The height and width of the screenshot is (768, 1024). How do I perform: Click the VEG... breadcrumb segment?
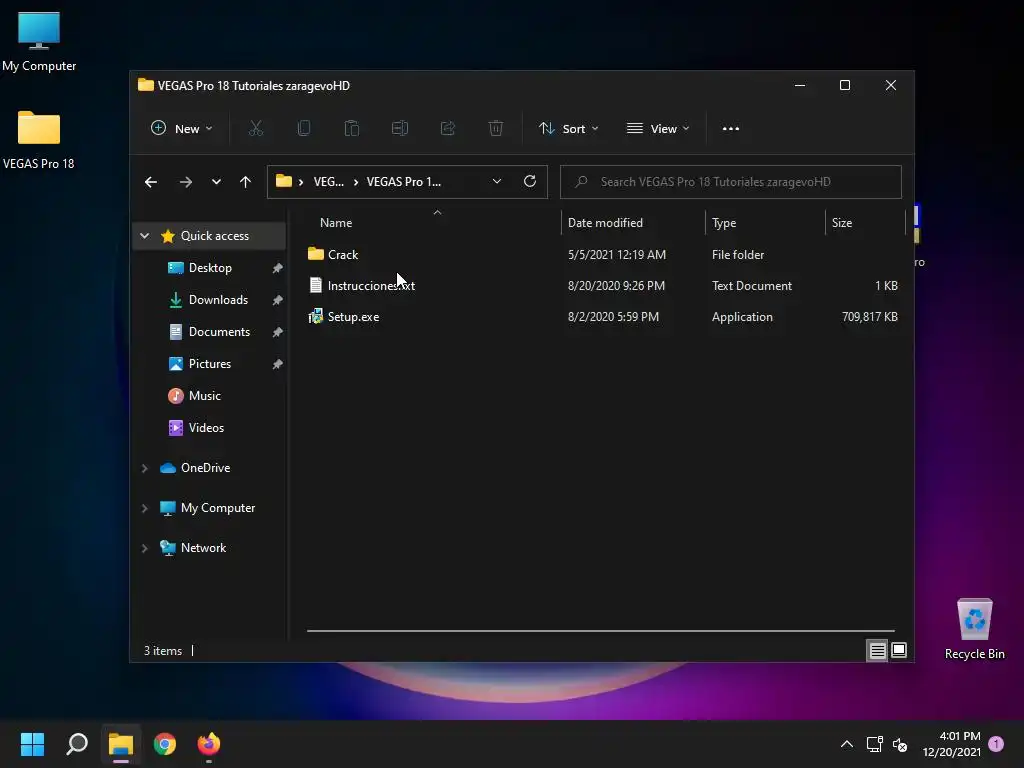[x=328, y=182]
